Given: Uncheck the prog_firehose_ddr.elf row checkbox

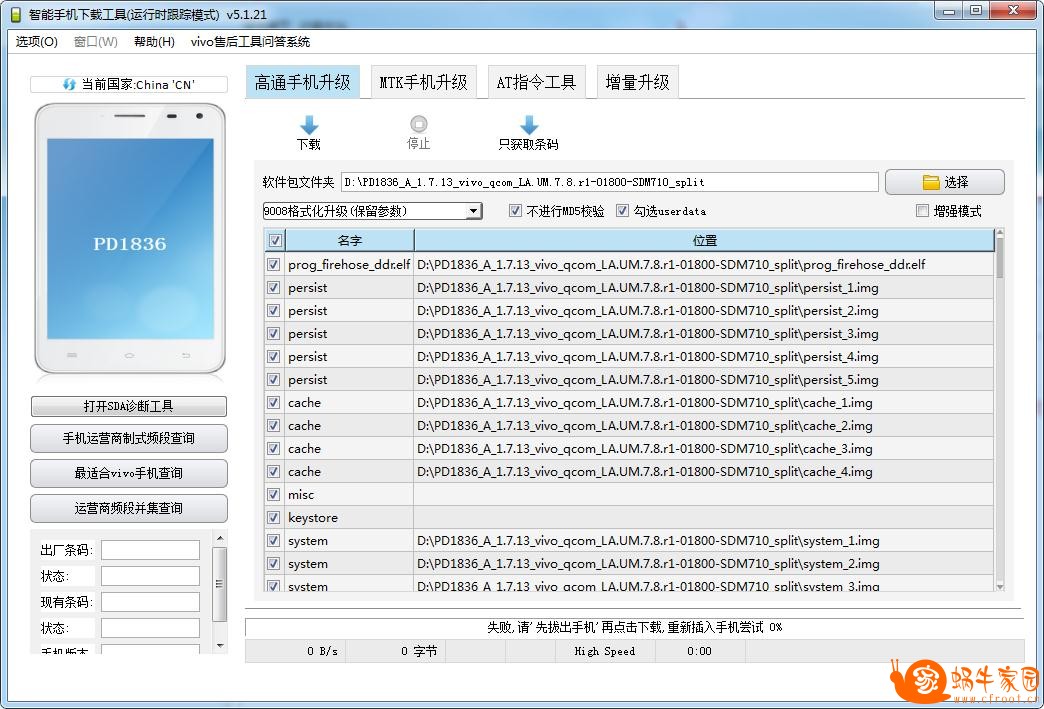Looking at the screenshot, I should 273,264.
